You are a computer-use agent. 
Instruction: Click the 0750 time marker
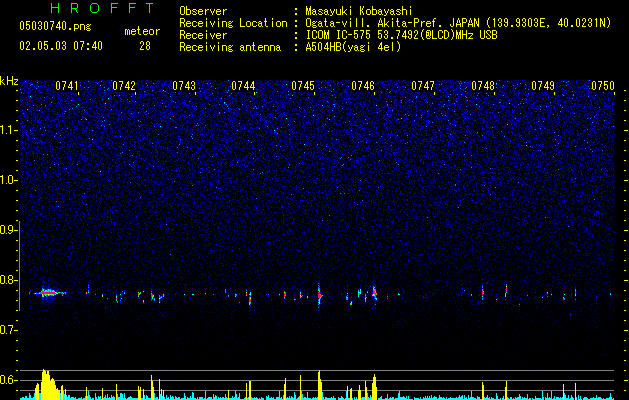pos(603,86)
